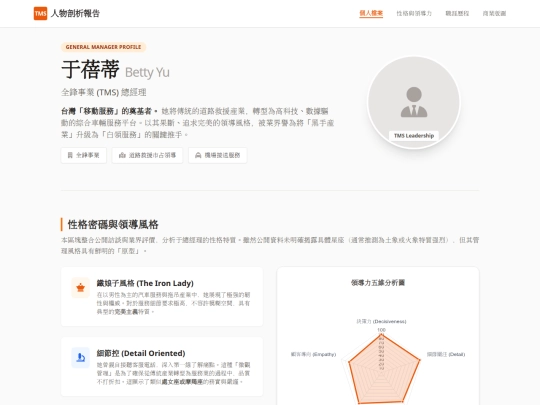Click the 道路救援市占領導 tag chip
This screenshot has width=540, height=405.
point(147,155)
